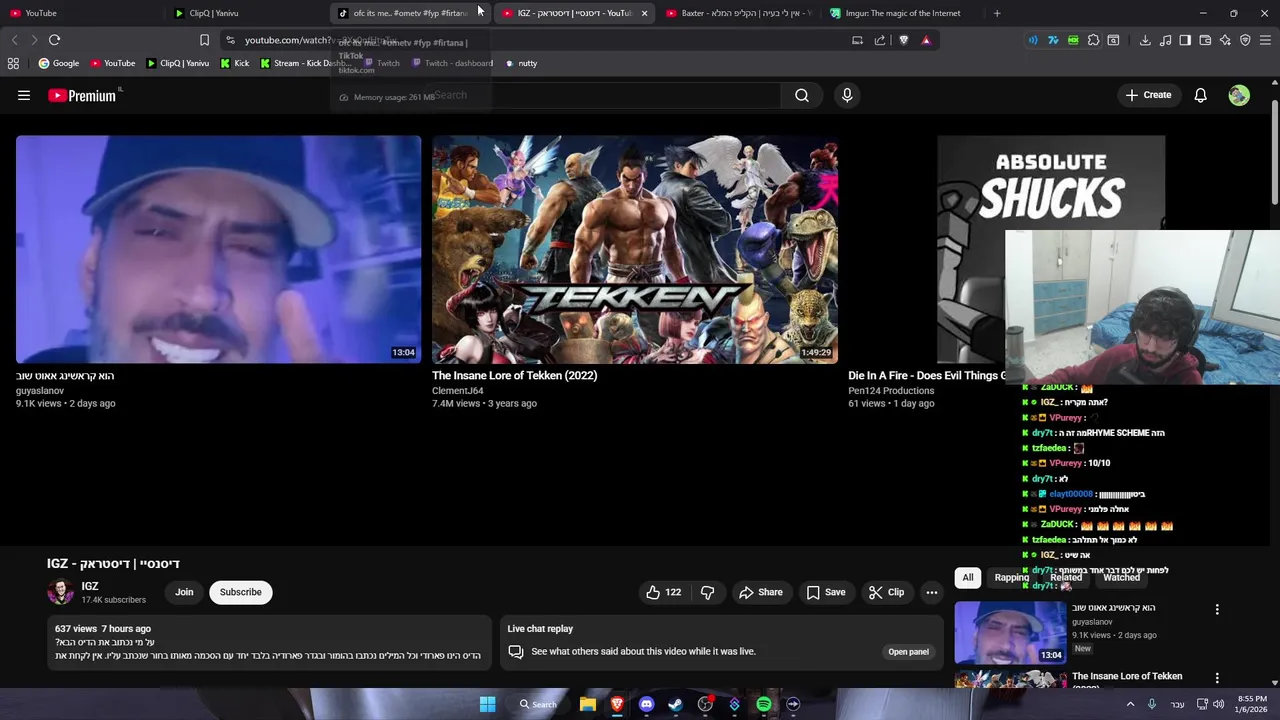Screen dimensions: 1280x720
Task: Open the bookmarks apps grid icon
Action: (x=13, y=63)
